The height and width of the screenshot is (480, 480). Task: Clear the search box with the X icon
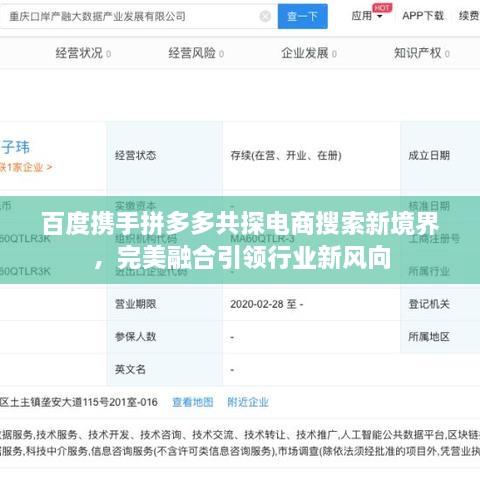pyautogui.click(x=265, y=16)
